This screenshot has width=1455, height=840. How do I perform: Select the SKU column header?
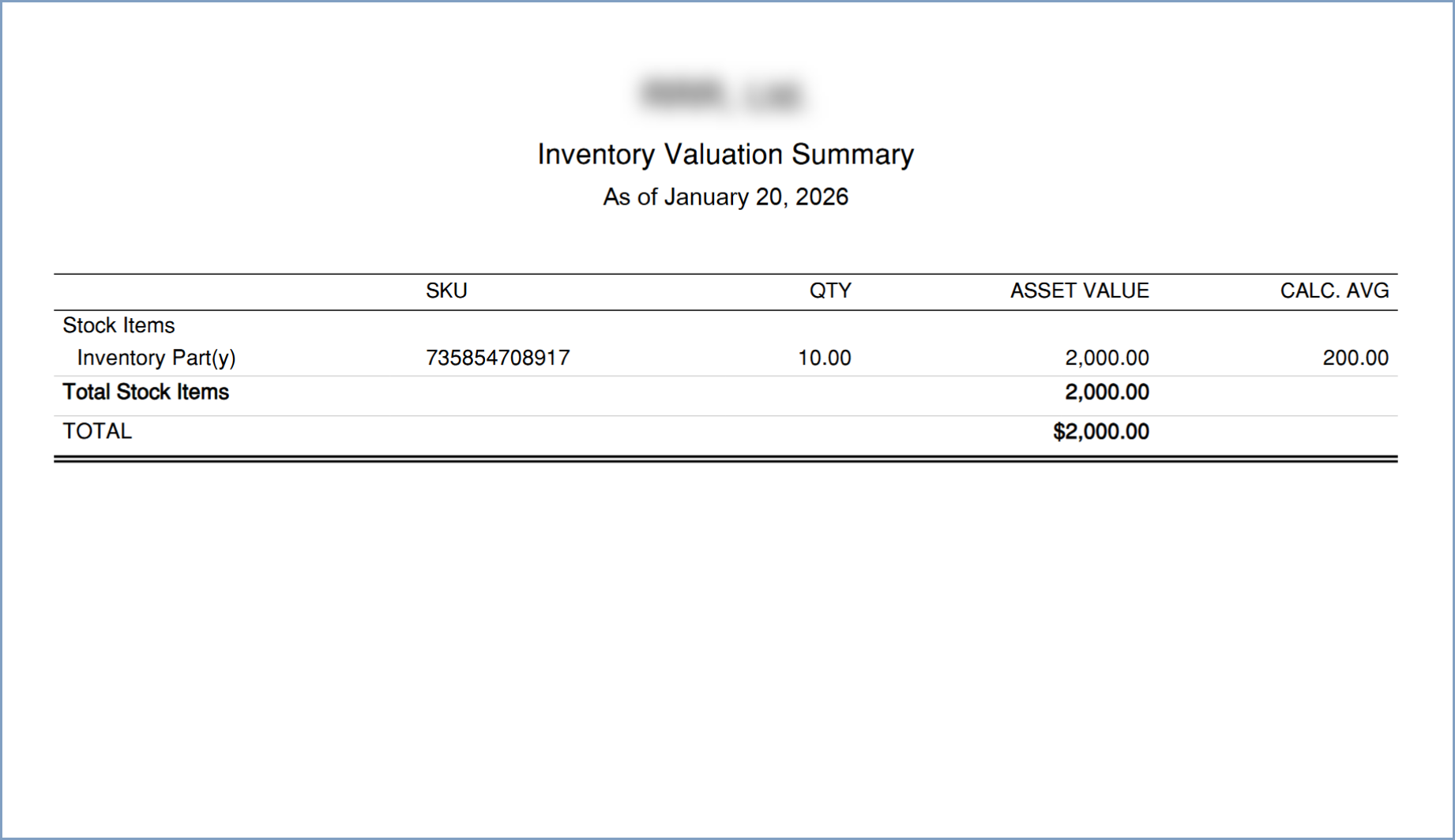446,291
